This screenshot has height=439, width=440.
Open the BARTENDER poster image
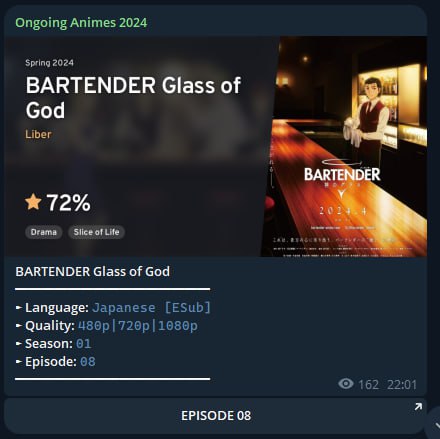point(344,146)
